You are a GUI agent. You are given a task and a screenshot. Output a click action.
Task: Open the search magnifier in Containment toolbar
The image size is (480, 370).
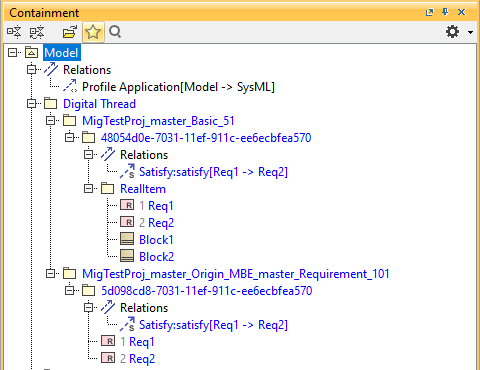pyautogui.click(x=115, y=32)
